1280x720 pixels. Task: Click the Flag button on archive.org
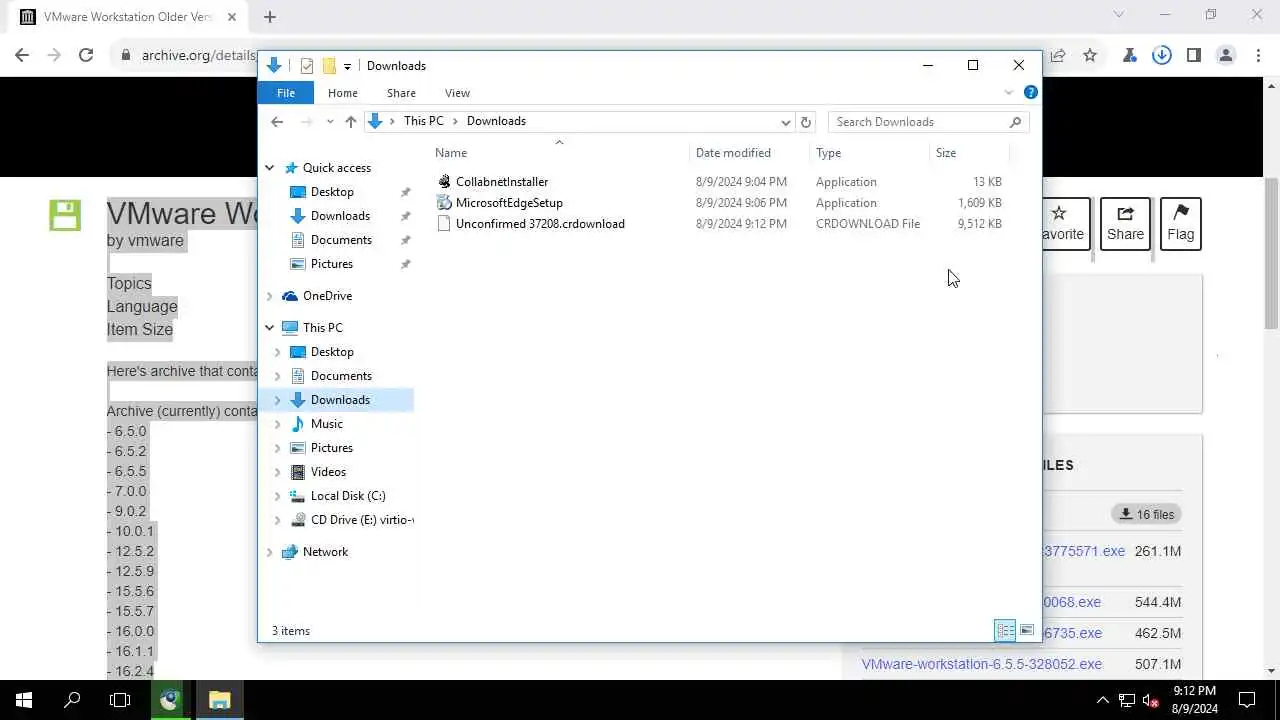(x=1180, y=224)
